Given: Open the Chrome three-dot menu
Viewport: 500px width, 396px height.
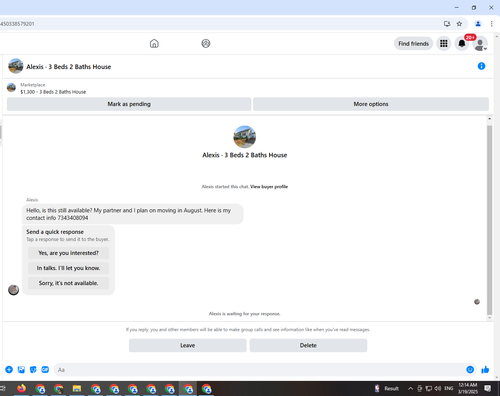Looking at the screenshot, I should [x=491, y=24].
